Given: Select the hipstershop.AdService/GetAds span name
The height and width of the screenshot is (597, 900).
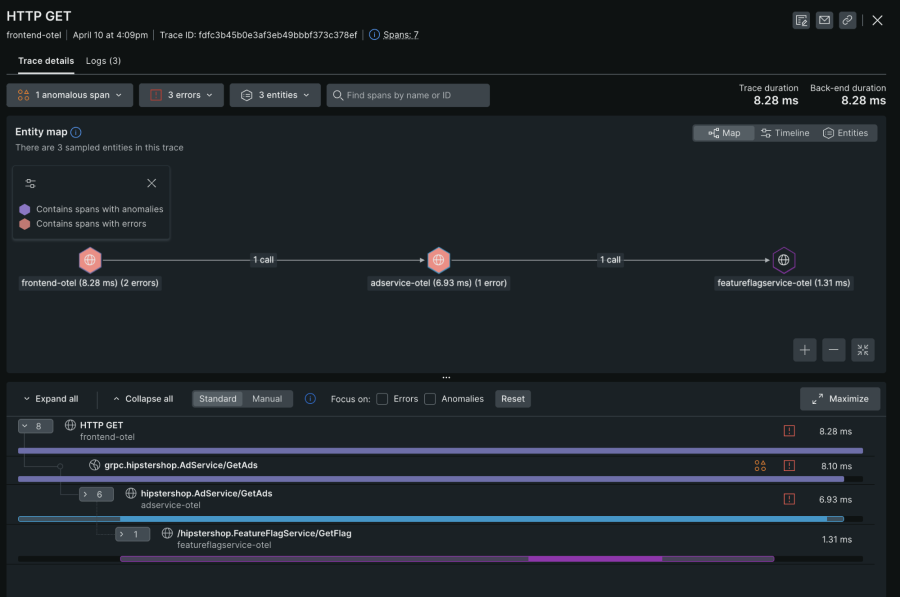Looking at the screenshot, I should pos(207,493).
